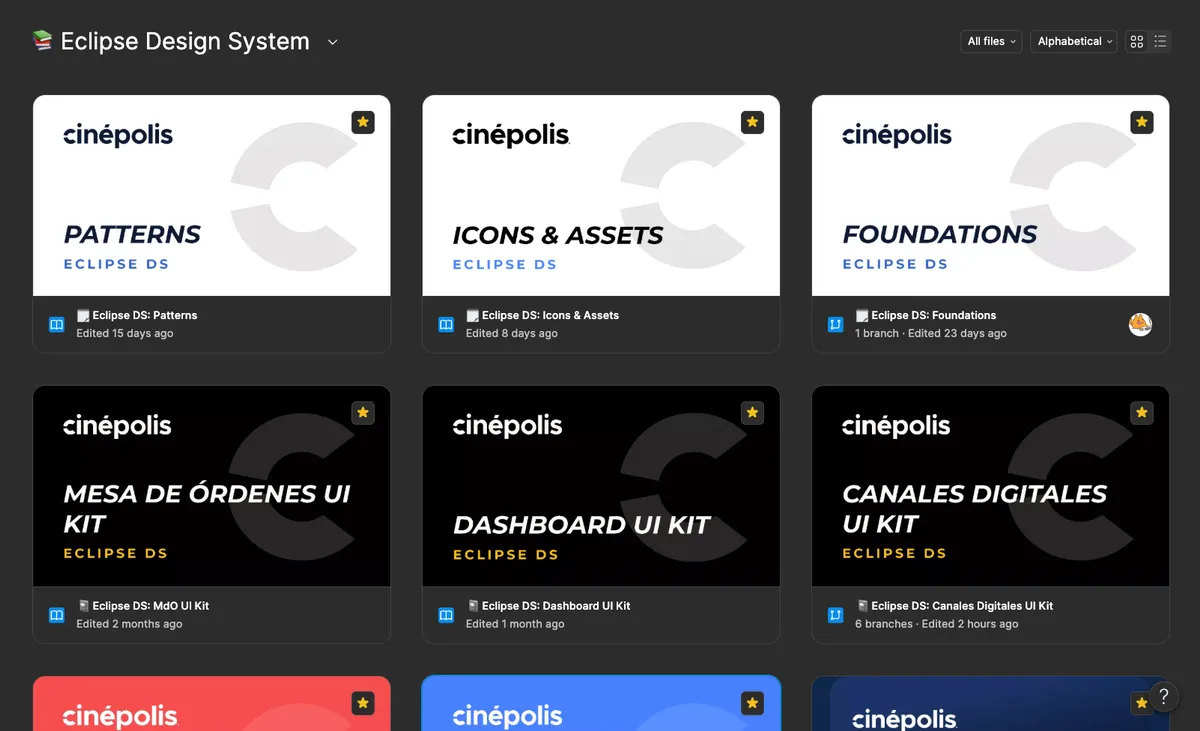1200x731 pixels.
Task: Click the 'Edited 2 months ago' text
Action: point(129,624)
